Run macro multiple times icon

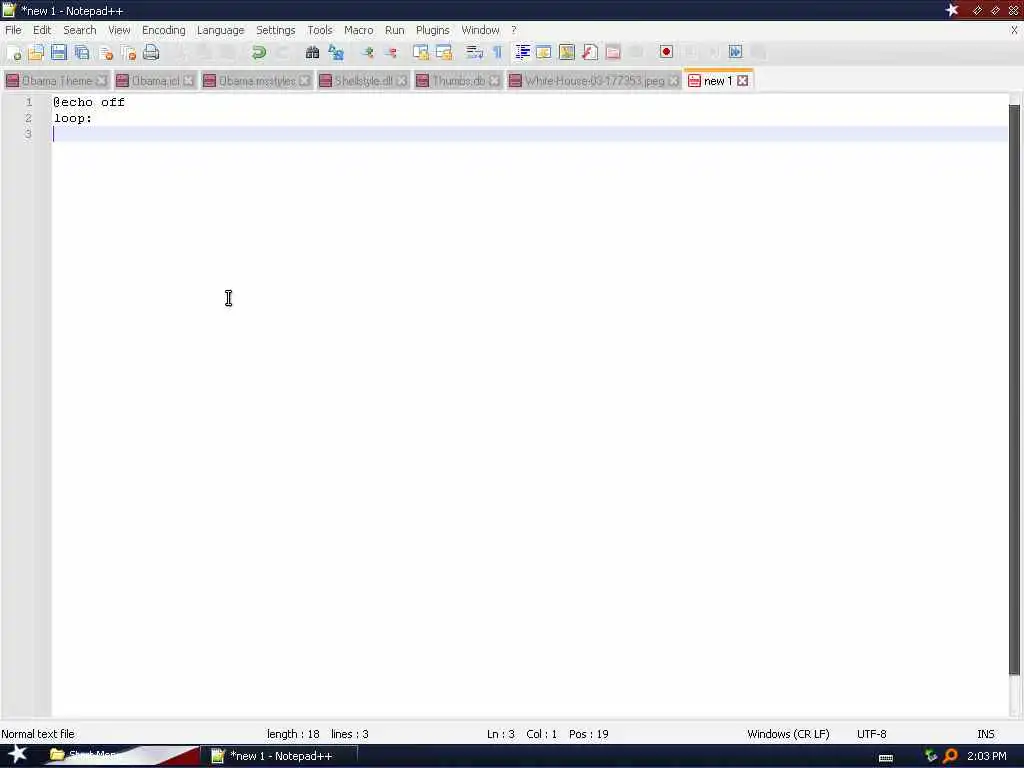tap(735, 52)
